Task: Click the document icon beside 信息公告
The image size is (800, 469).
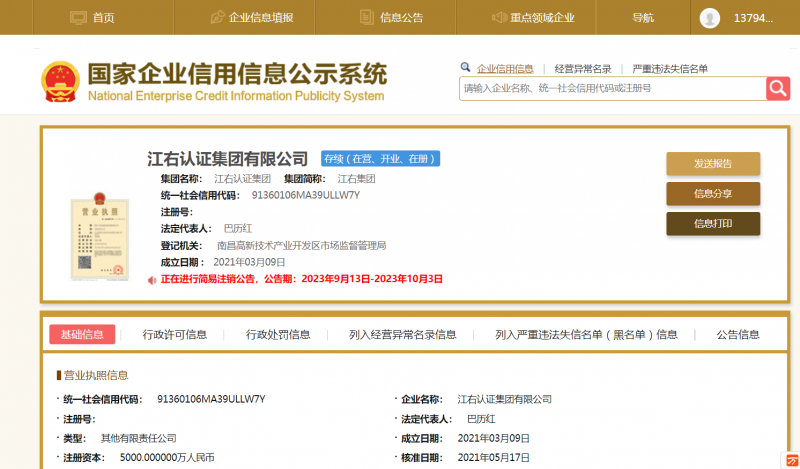Action: [366, 17]
